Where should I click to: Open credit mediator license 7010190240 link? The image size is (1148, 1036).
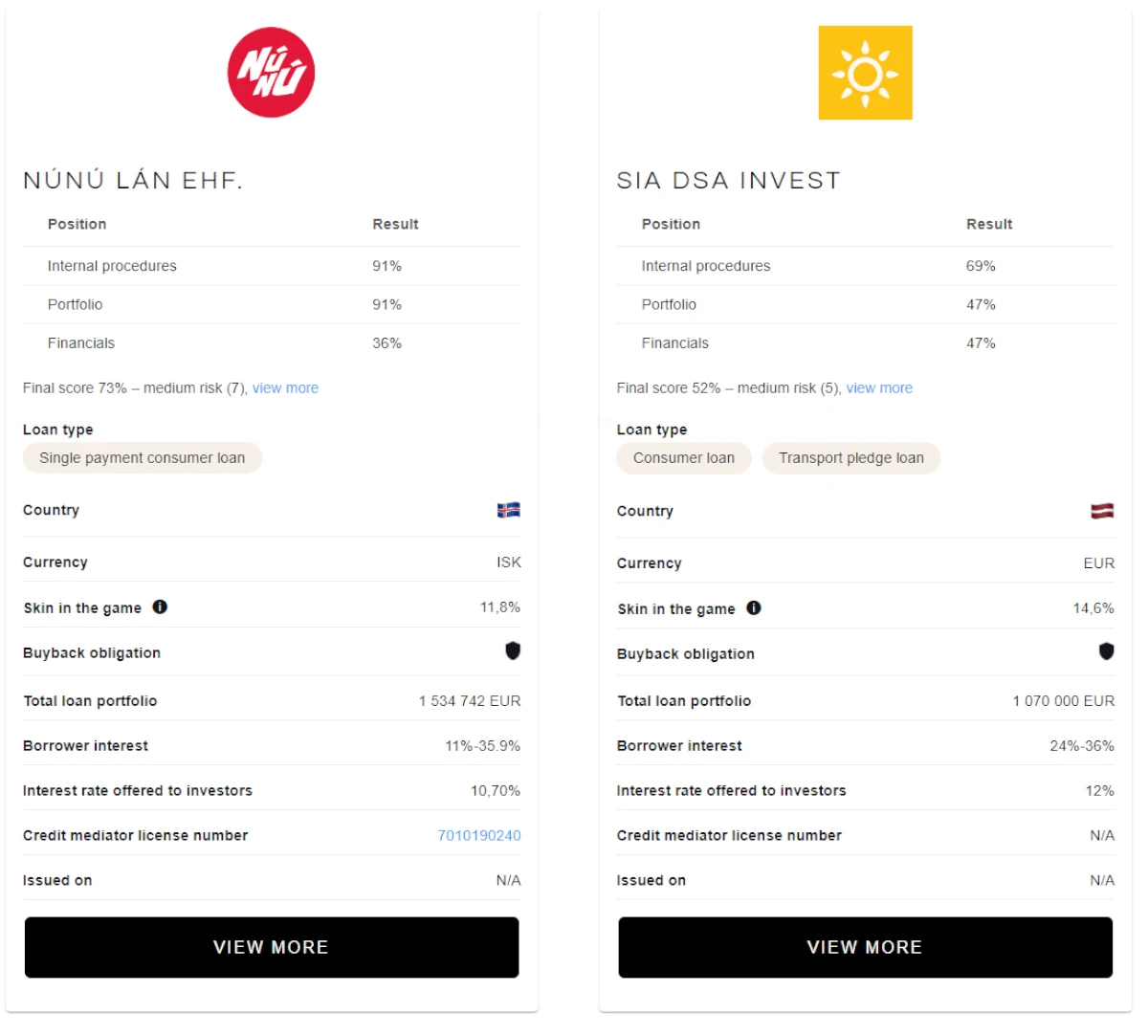pyautogui.click(x=479, y=835)
